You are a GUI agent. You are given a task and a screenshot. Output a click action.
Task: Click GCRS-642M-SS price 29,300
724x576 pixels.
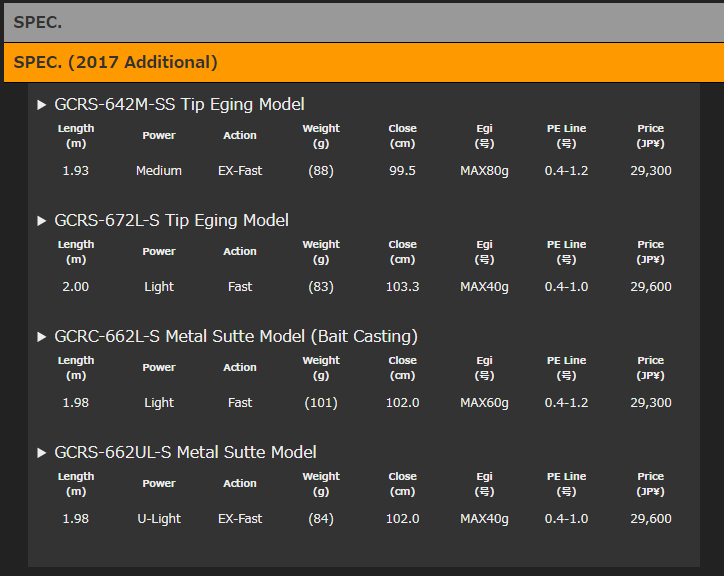tap(651, 171)
